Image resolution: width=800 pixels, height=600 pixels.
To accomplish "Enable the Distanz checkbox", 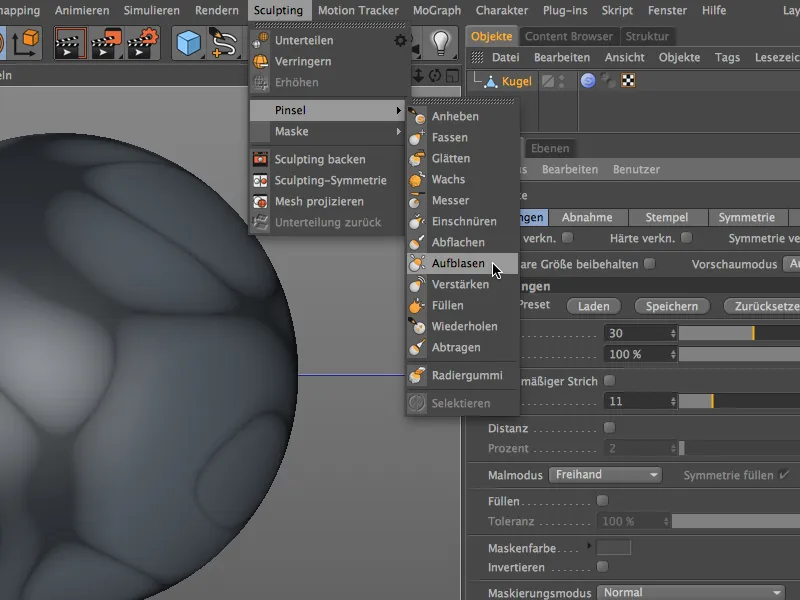I will 609,428.
